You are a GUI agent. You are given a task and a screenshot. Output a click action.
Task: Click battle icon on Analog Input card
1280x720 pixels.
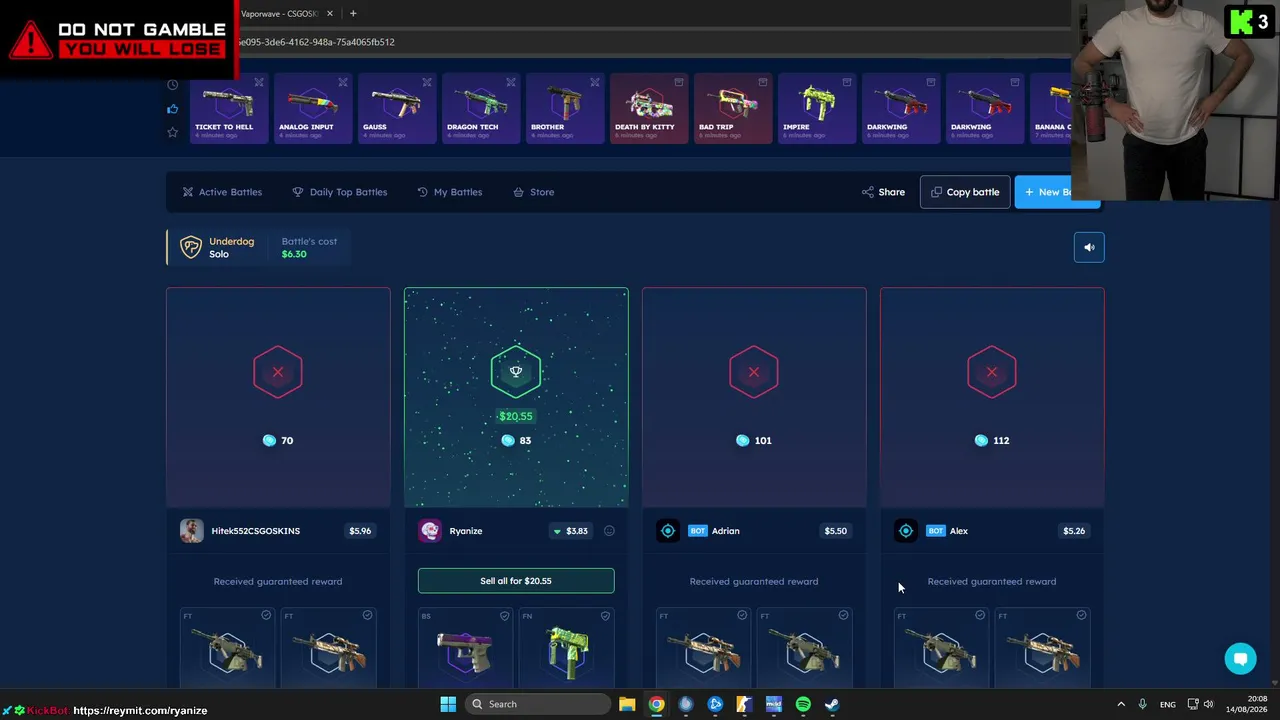[x=343, y=82]
